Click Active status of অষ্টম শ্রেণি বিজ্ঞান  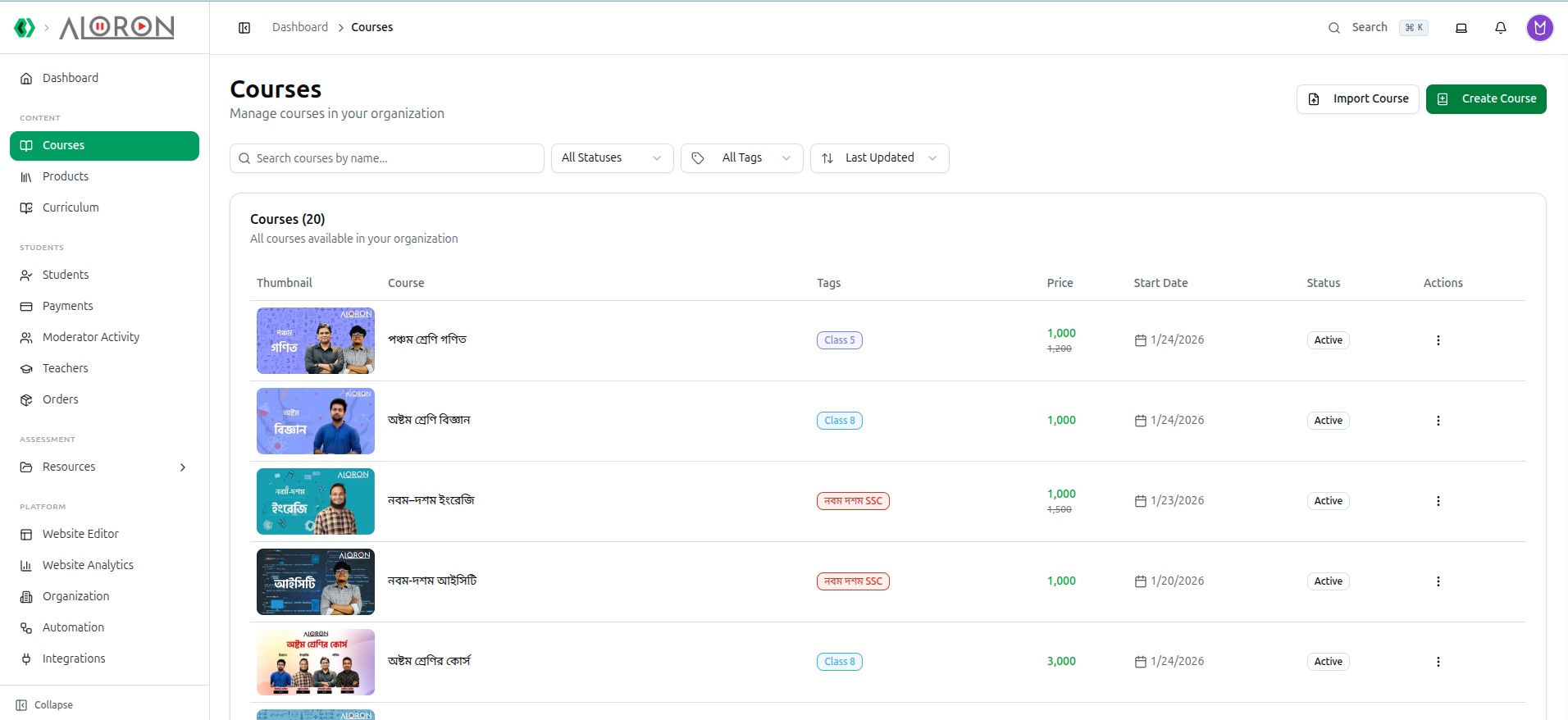[1328, 421]
